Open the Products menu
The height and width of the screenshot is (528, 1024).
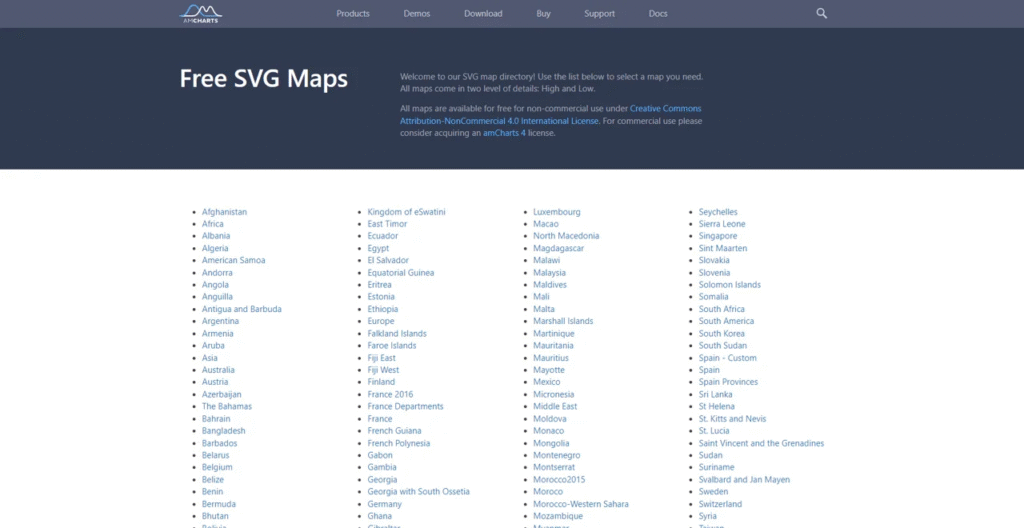353,14
